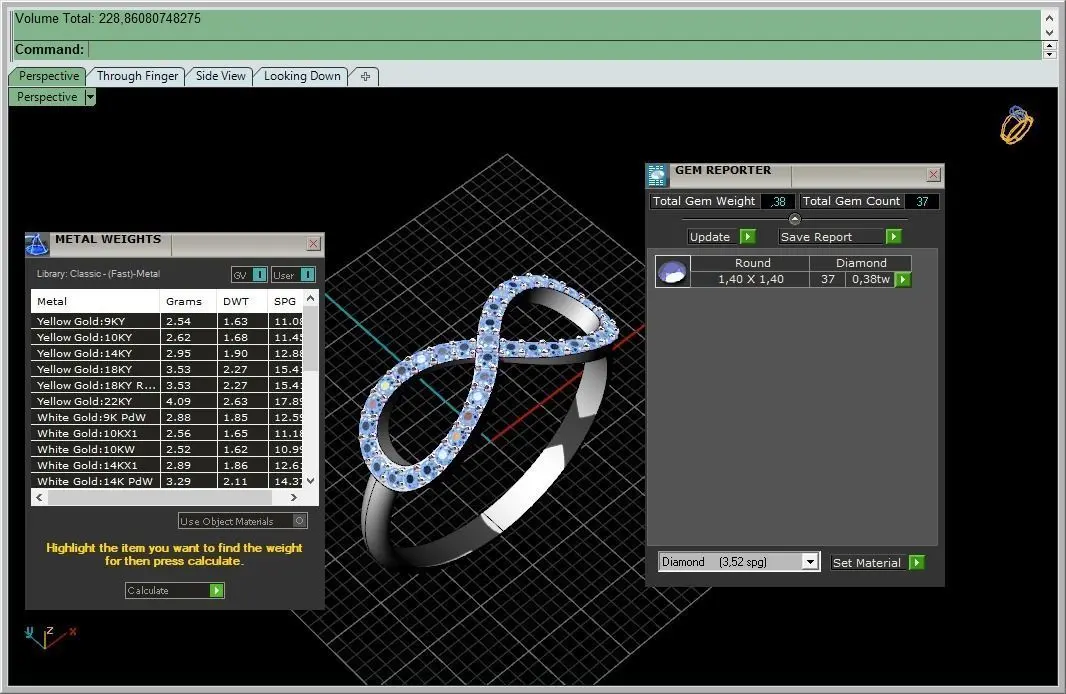Close the Gem Reporter panel
The width and height of the screenshot is (1066, 694).
[933, 175]
